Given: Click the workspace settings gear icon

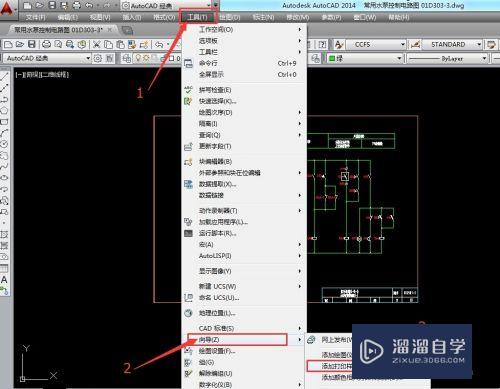Looking at the screenshot, I should point(98,59).
